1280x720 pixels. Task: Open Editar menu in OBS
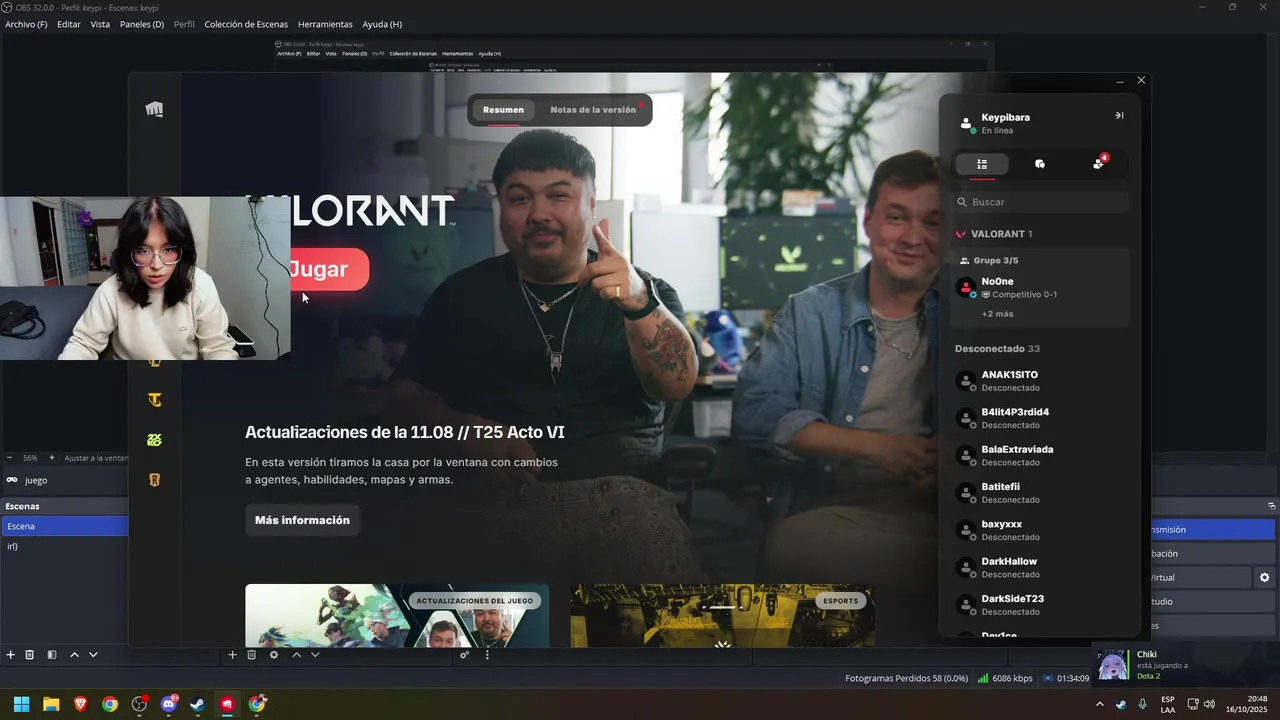point(69,24)
